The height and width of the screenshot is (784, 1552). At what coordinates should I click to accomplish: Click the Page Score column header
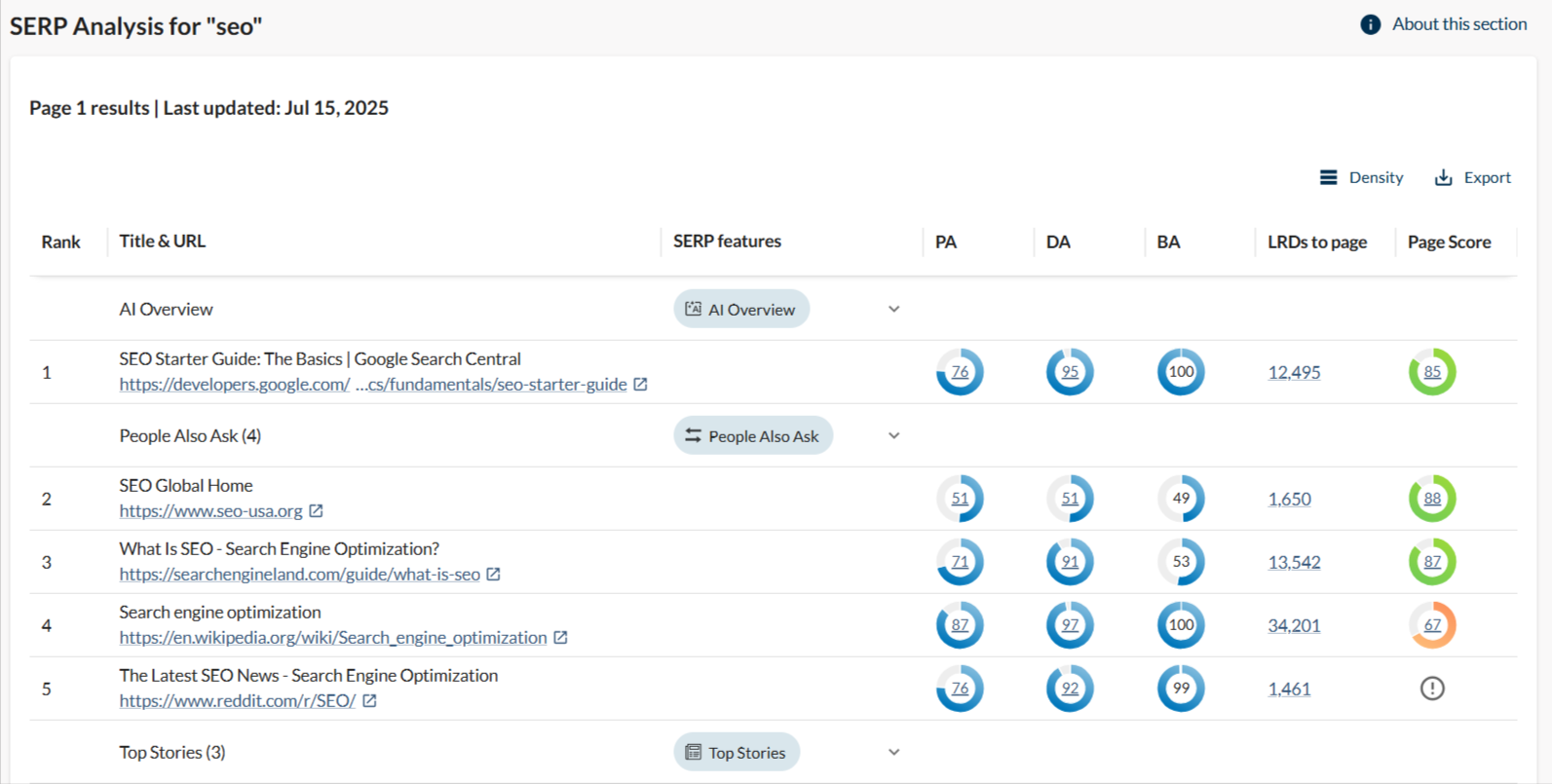pos(1449,242)
